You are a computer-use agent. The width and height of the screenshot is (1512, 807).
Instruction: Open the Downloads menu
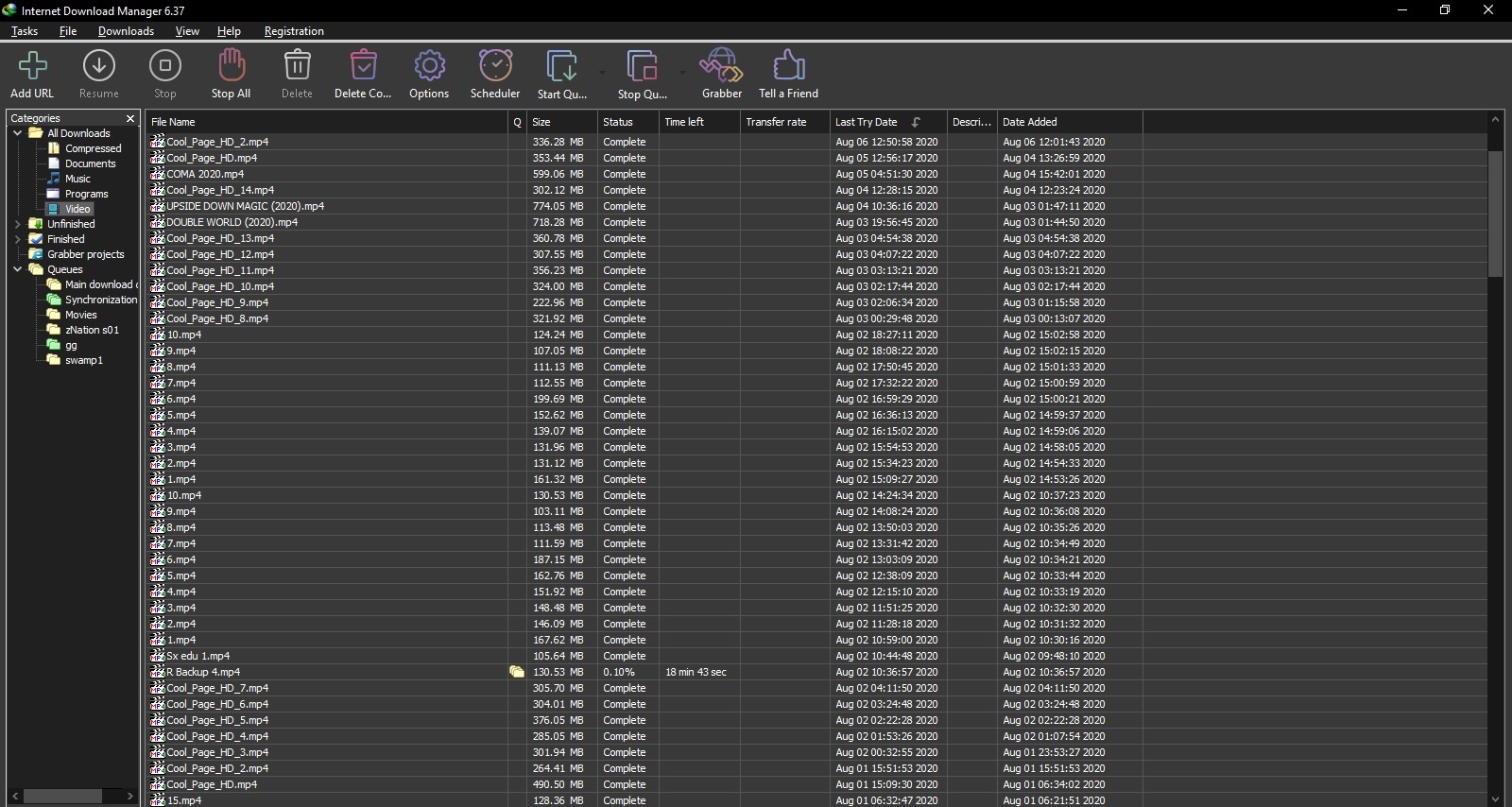tap(126, 31)
